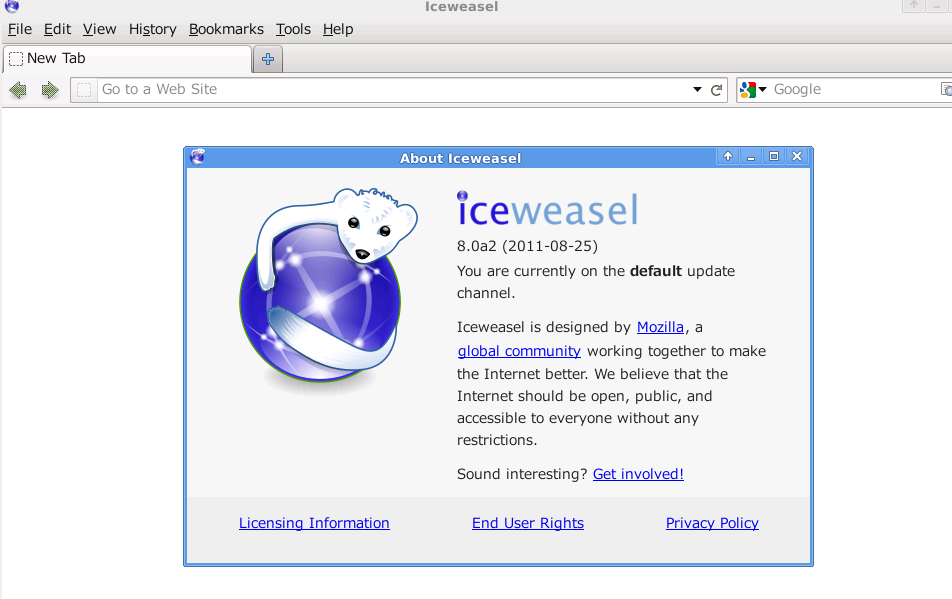Open the search engine selector dropdown arrow

[x=763, y=89]
